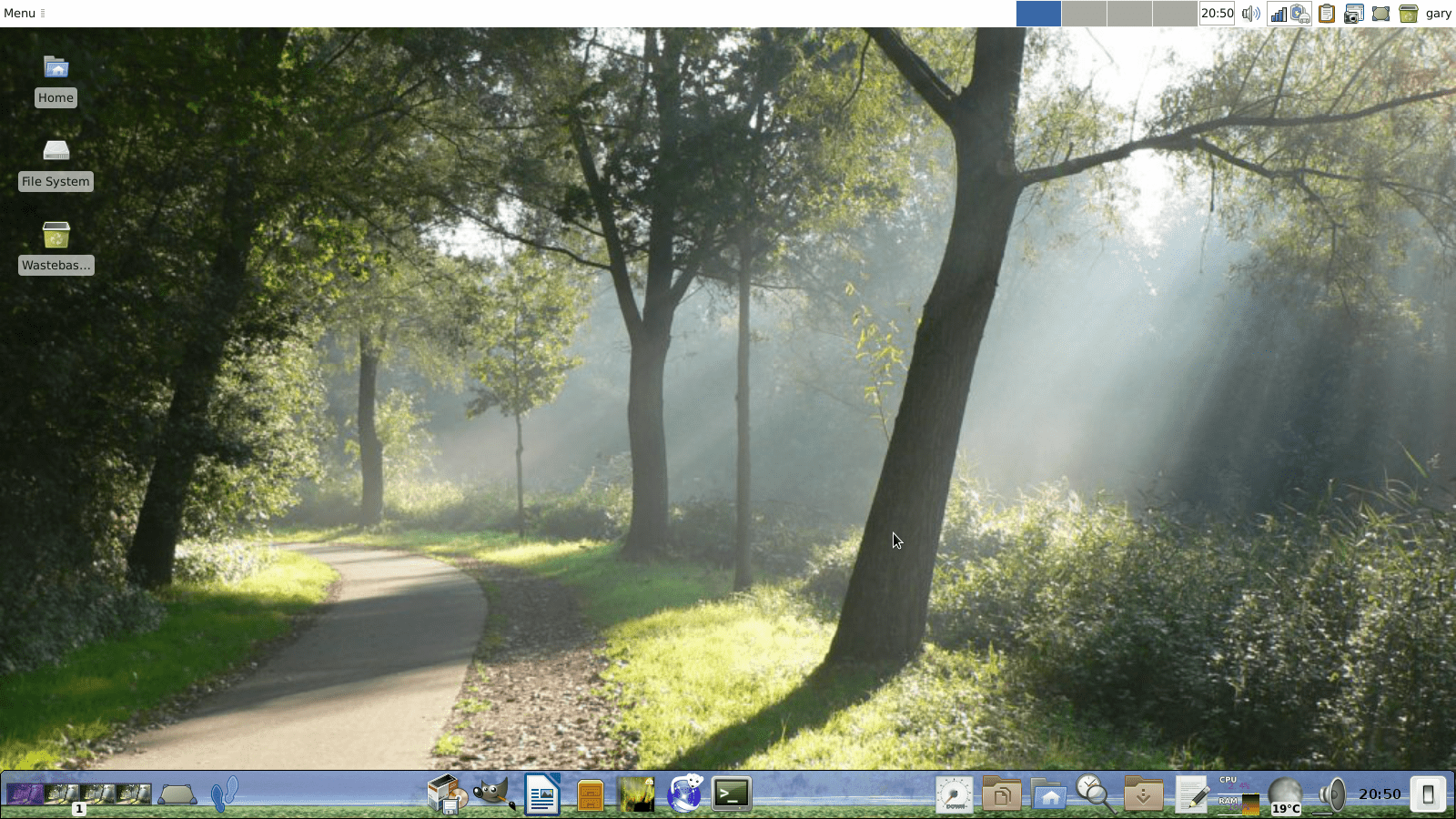Screen dimensions: 1456x819
Task: Click the show desktop icon in the dock
Action: (177, 794)
